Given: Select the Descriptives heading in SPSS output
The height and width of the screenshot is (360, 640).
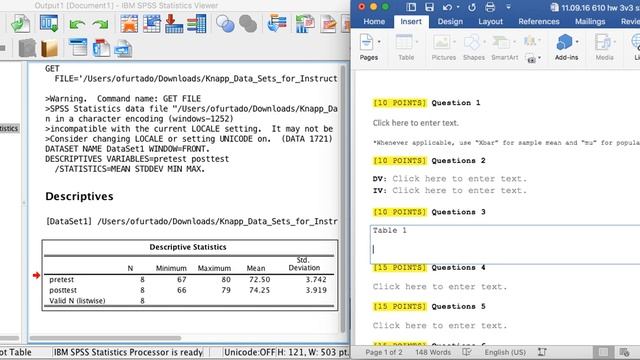Looking at the screenshot, I should [79, 196].
